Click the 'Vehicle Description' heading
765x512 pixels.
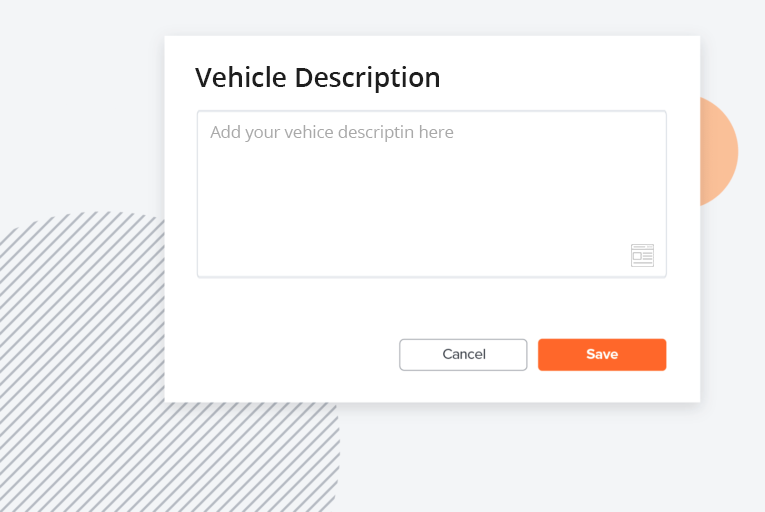(318, 78)
